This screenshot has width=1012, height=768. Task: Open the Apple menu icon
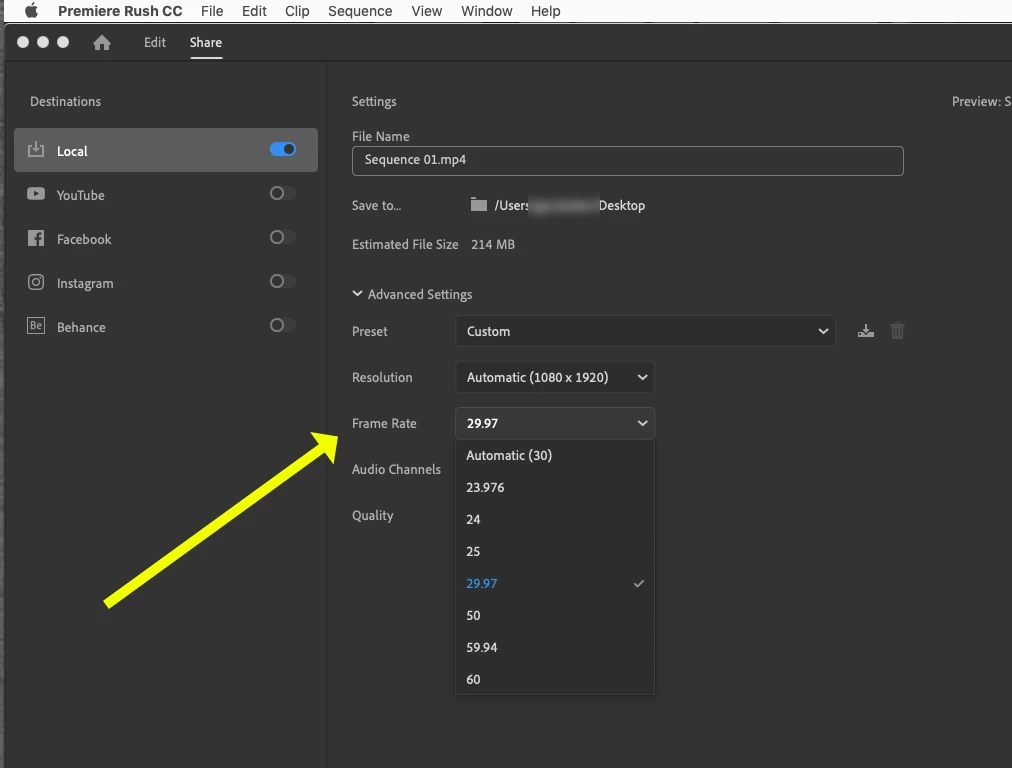tap(31, 11)
